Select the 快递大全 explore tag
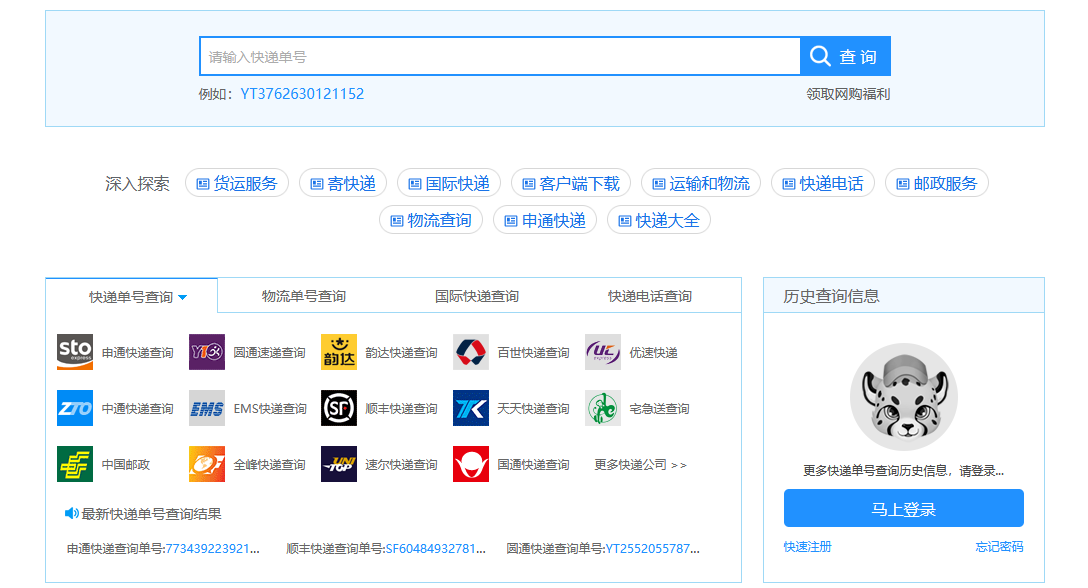Viewport: 1088px width, 588px height. [659, 221]
